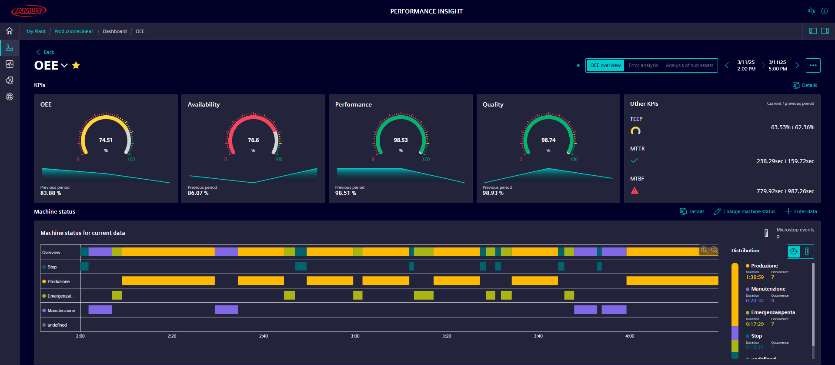
Task: Open the active dashboard sidebar icon
Action: [x=10, y=47]
